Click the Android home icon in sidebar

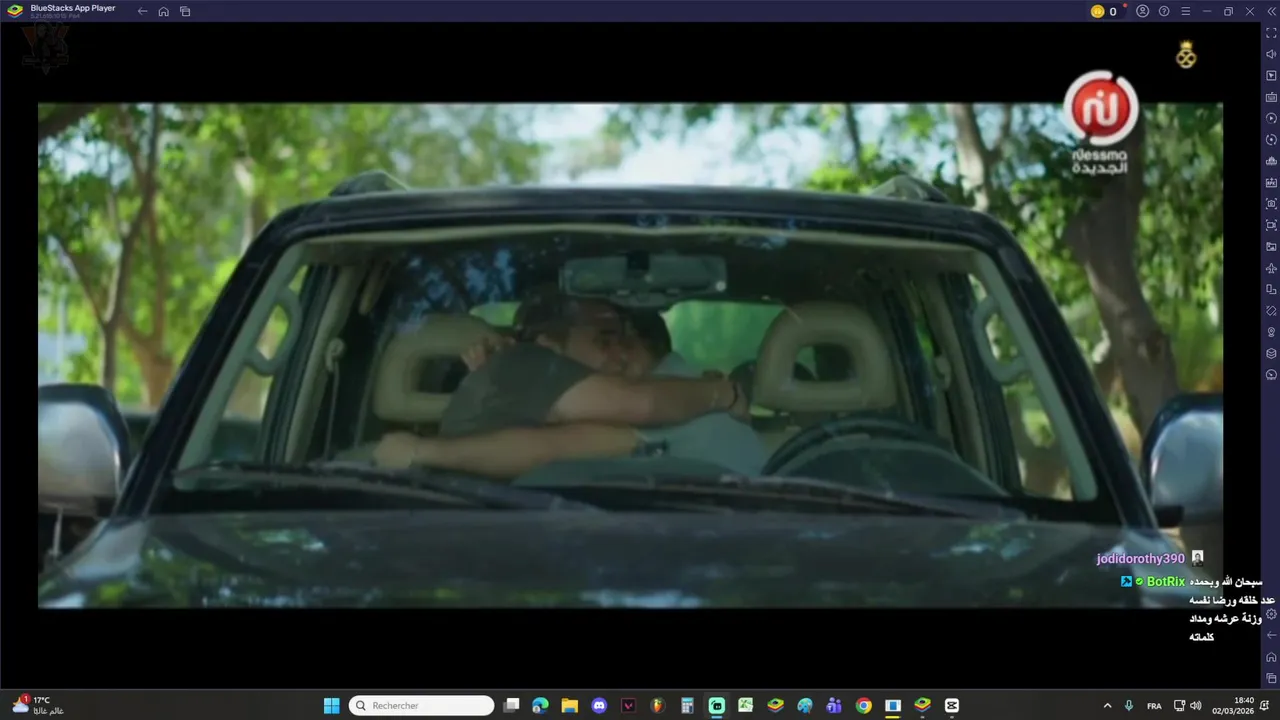tap(1271, 657)
